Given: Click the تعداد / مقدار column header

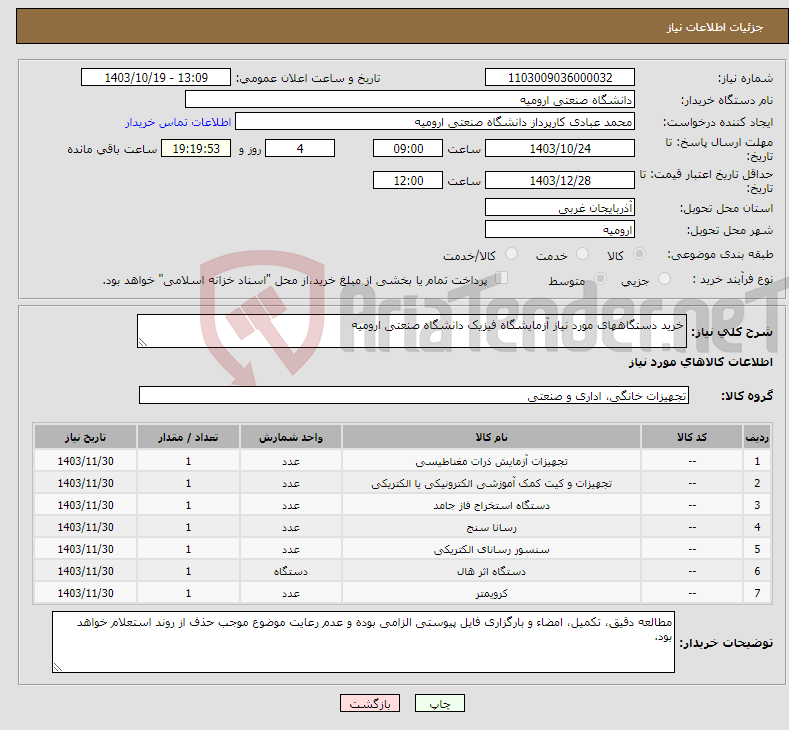Looking at the screenshot, I should (188, 437).
